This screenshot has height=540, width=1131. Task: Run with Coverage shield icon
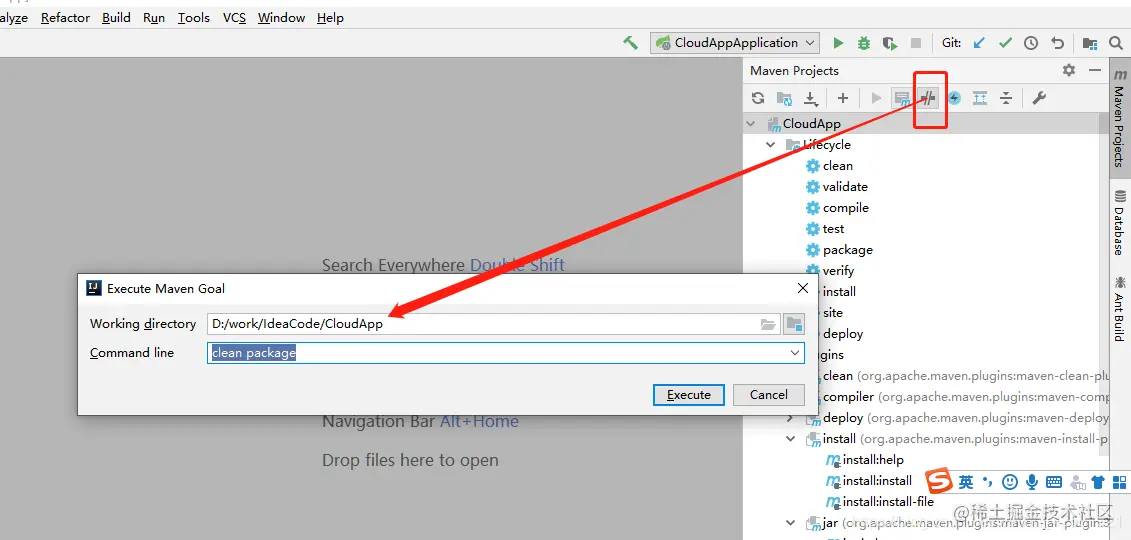point(890,43)
